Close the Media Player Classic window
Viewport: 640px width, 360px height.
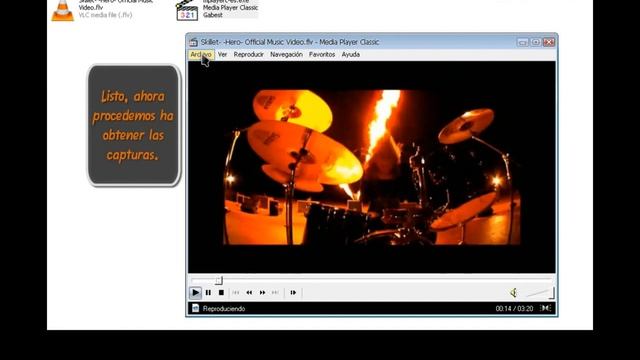click(x=549, y=42)
